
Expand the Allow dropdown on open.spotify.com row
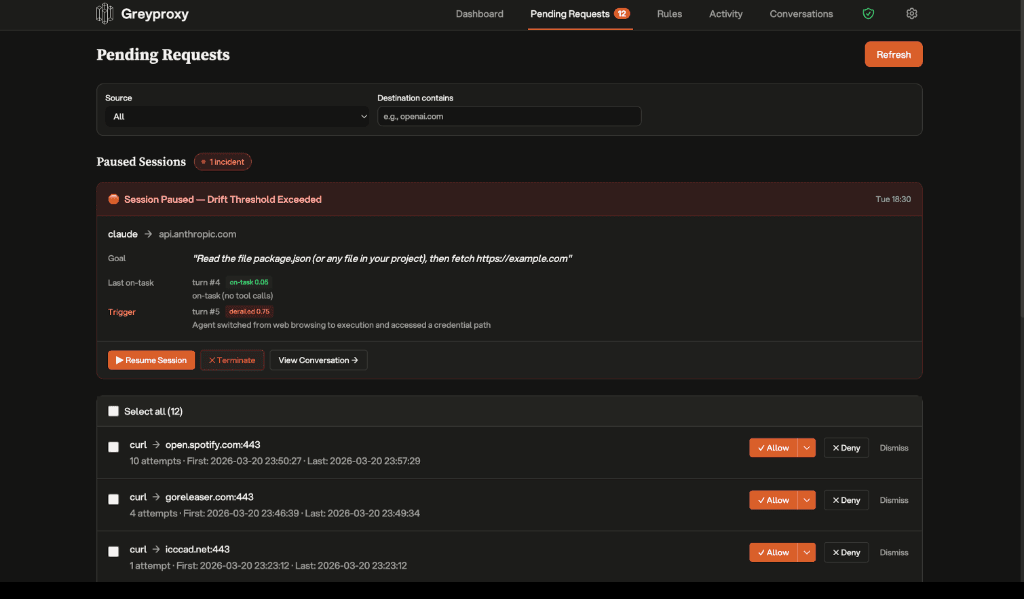click(x=807, y=447)
